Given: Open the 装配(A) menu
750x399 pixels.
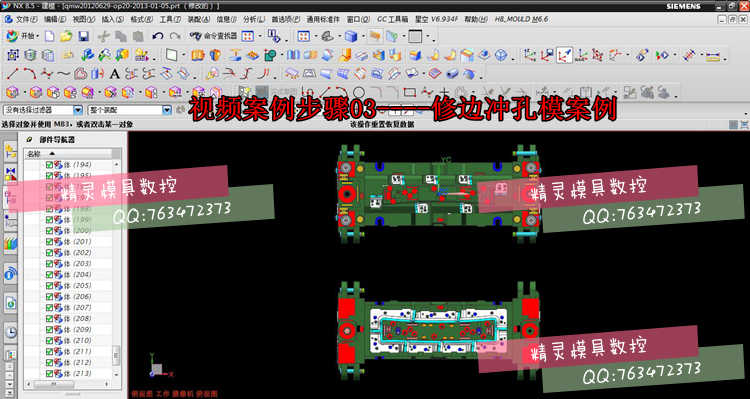Looking at the screenshot, I should 199,20.
